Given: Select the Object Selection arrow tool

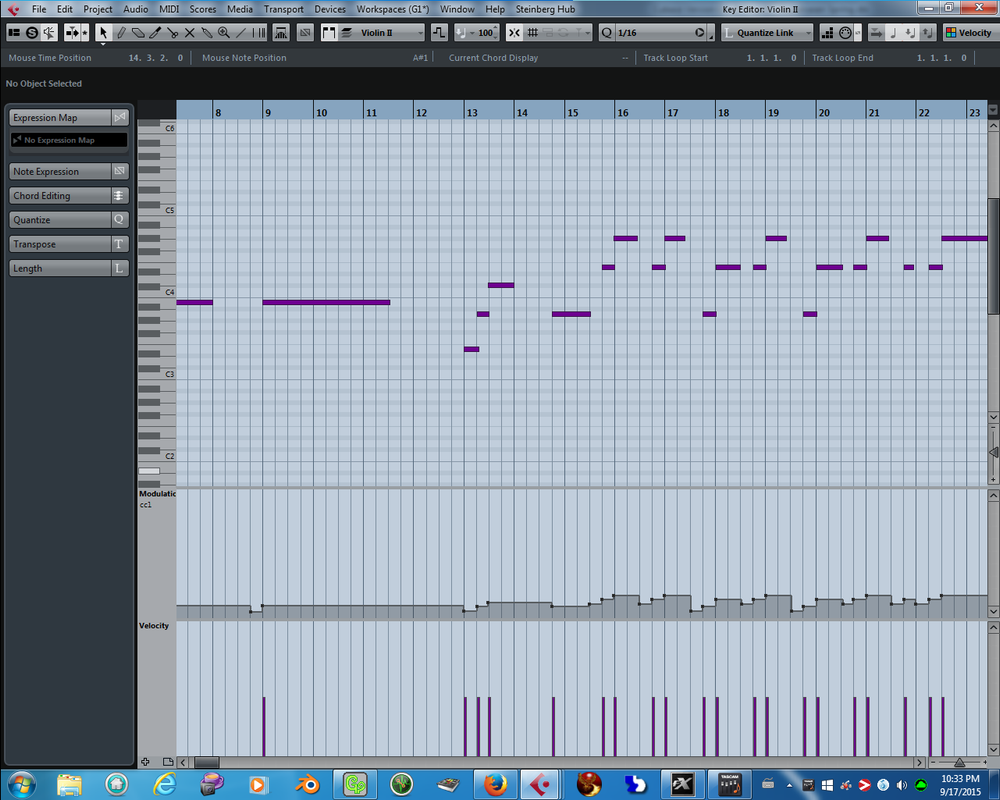Looking at the screenshot, I should (x=103, y=33).
